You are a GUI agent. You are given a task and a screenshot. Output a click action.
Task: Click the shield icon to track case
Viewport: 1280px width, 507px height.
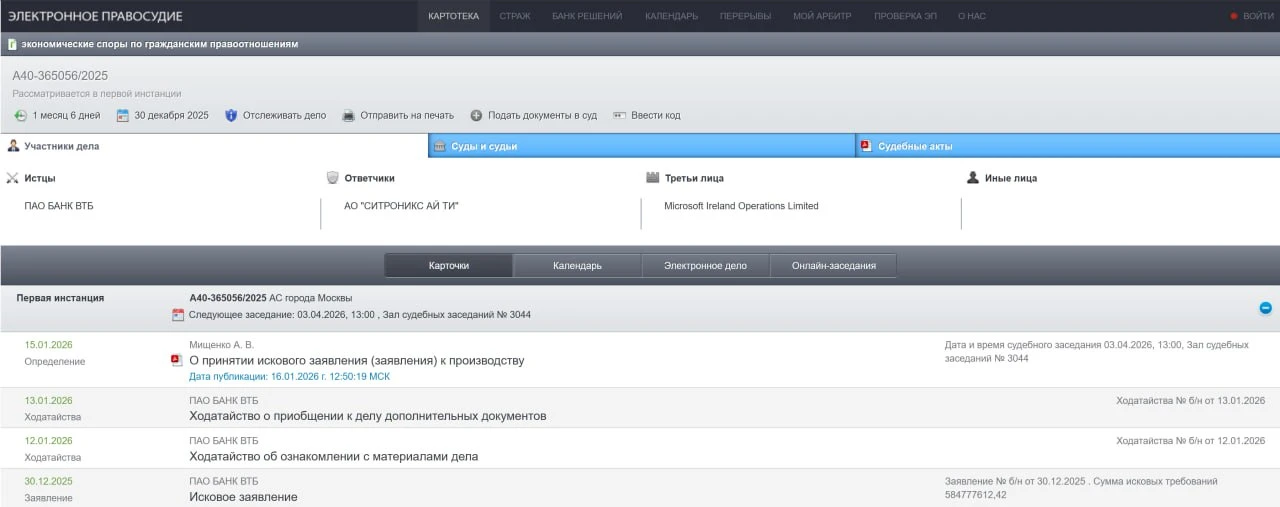point(231,115)
